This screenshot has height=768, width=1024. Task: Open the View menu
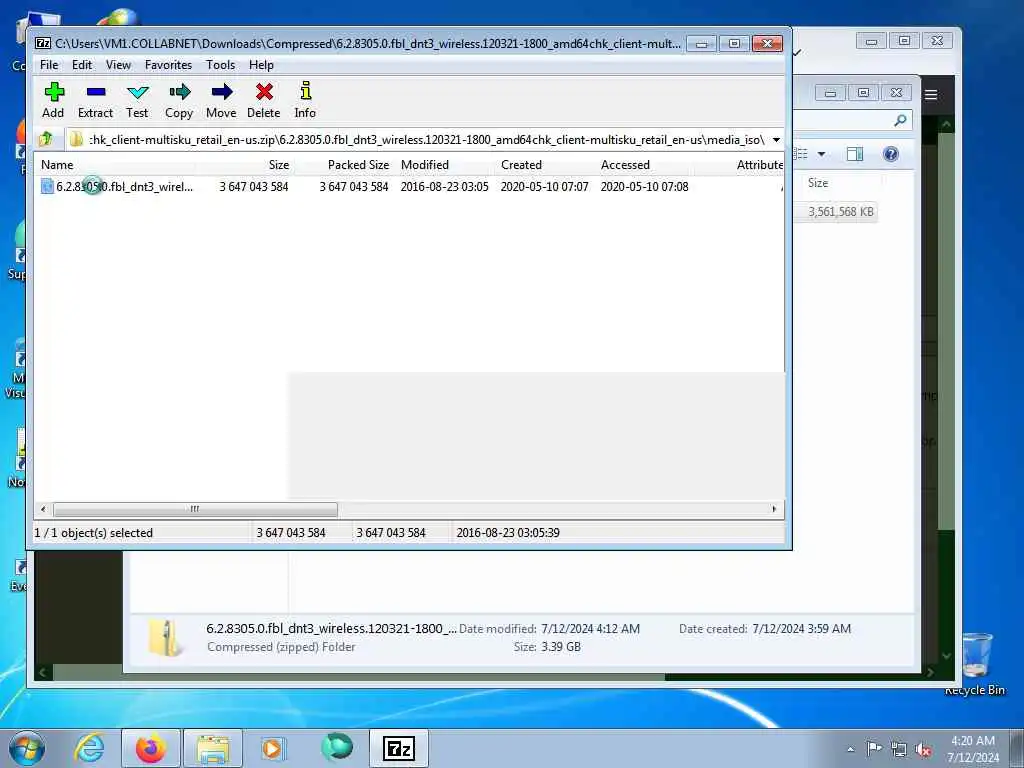(118, 65)
